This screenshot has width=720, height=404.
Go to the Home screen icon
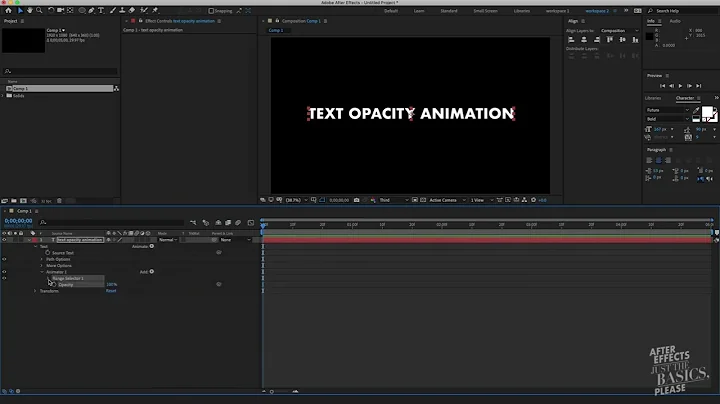point(8,10)
